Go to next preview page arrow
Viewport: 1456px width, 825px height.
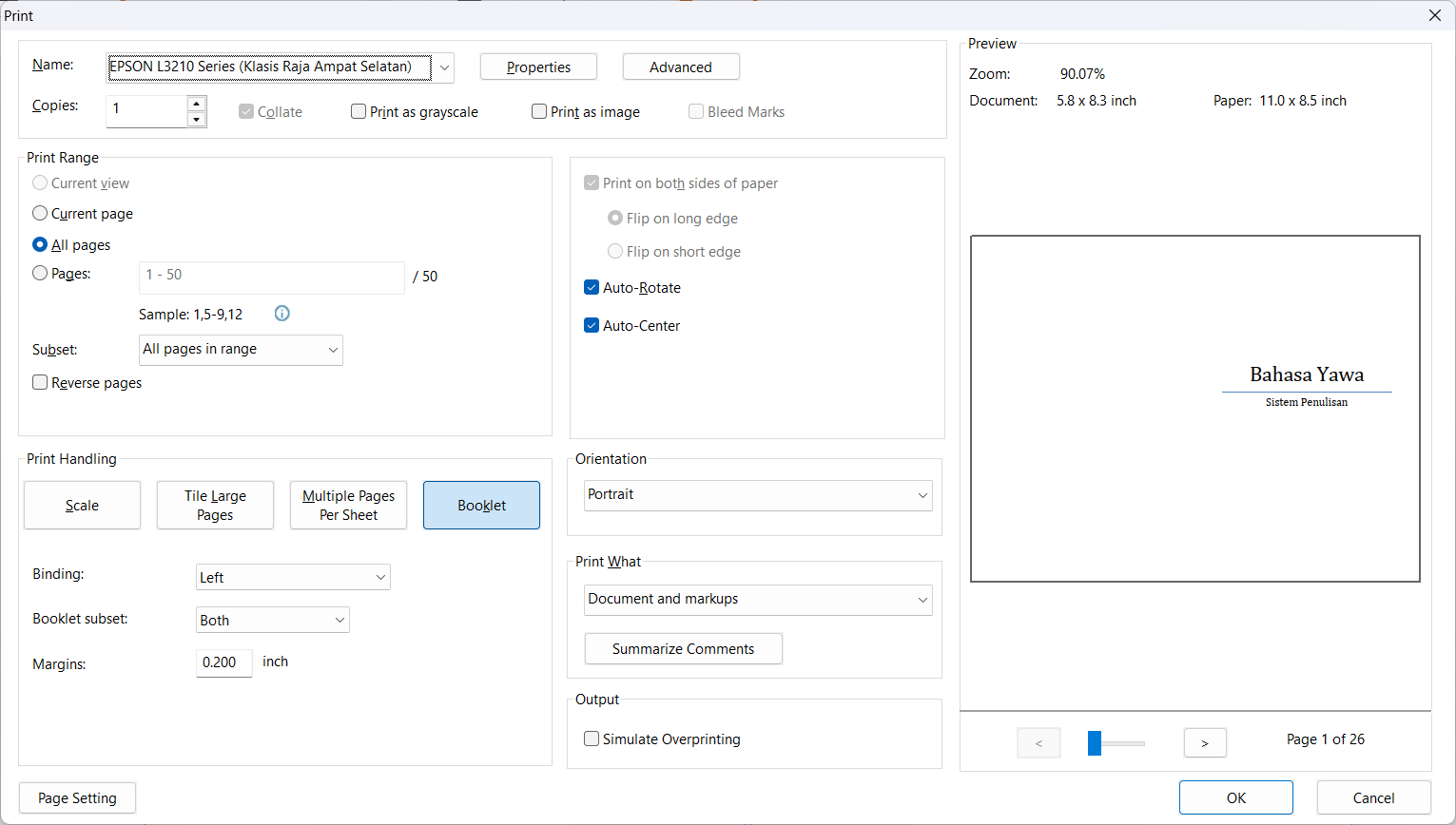tap(1205, 742)
